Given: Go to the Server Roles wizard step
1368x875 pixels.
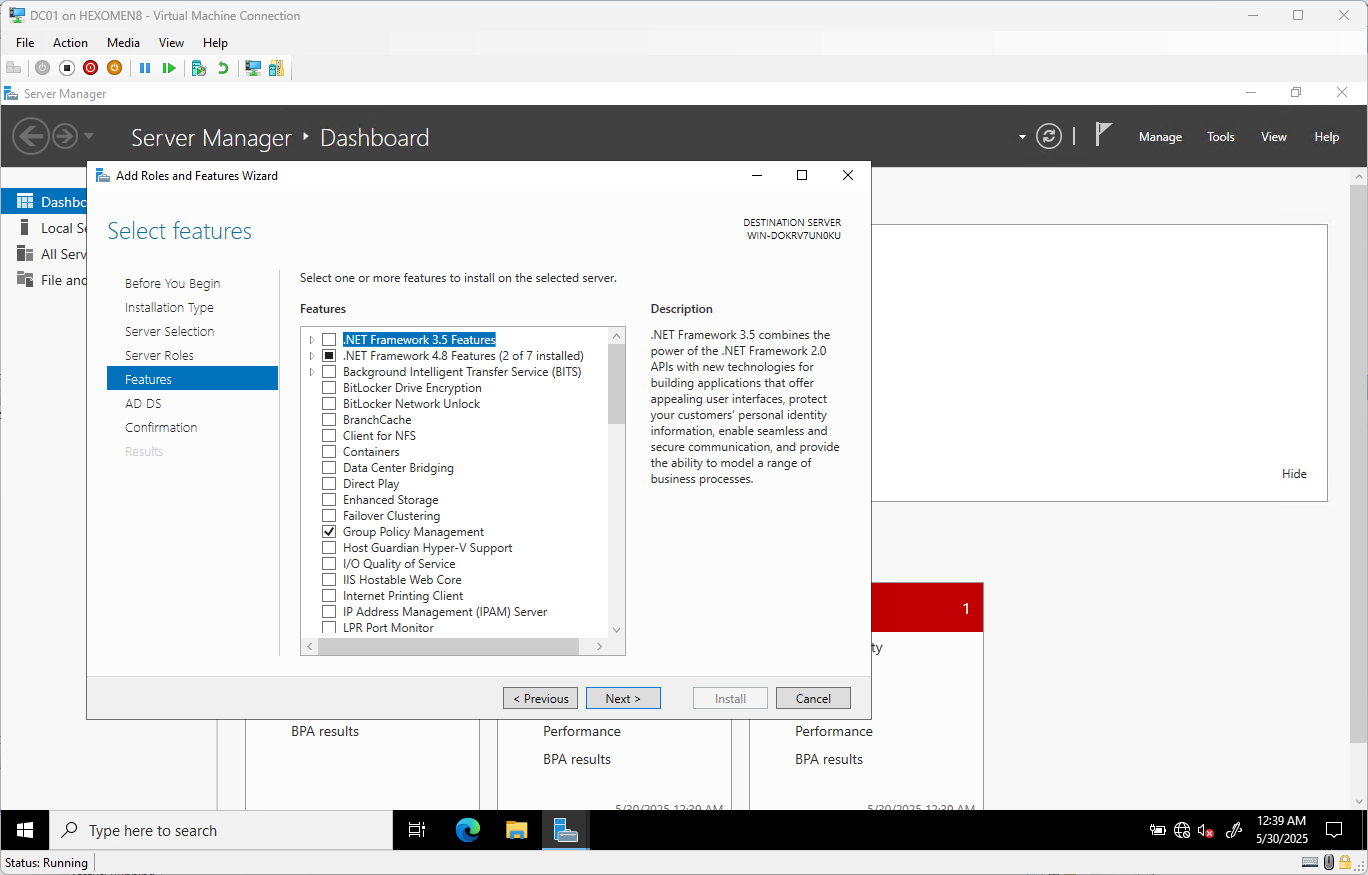Looking at the screenshot, I should 159,356.
